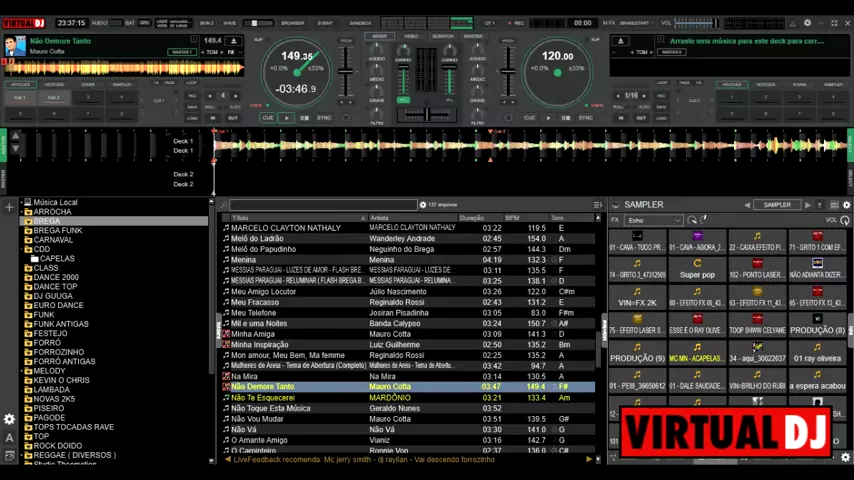Click the browser search input field
Viewport: 854px width, 480px height.
(x=323, y=205)
